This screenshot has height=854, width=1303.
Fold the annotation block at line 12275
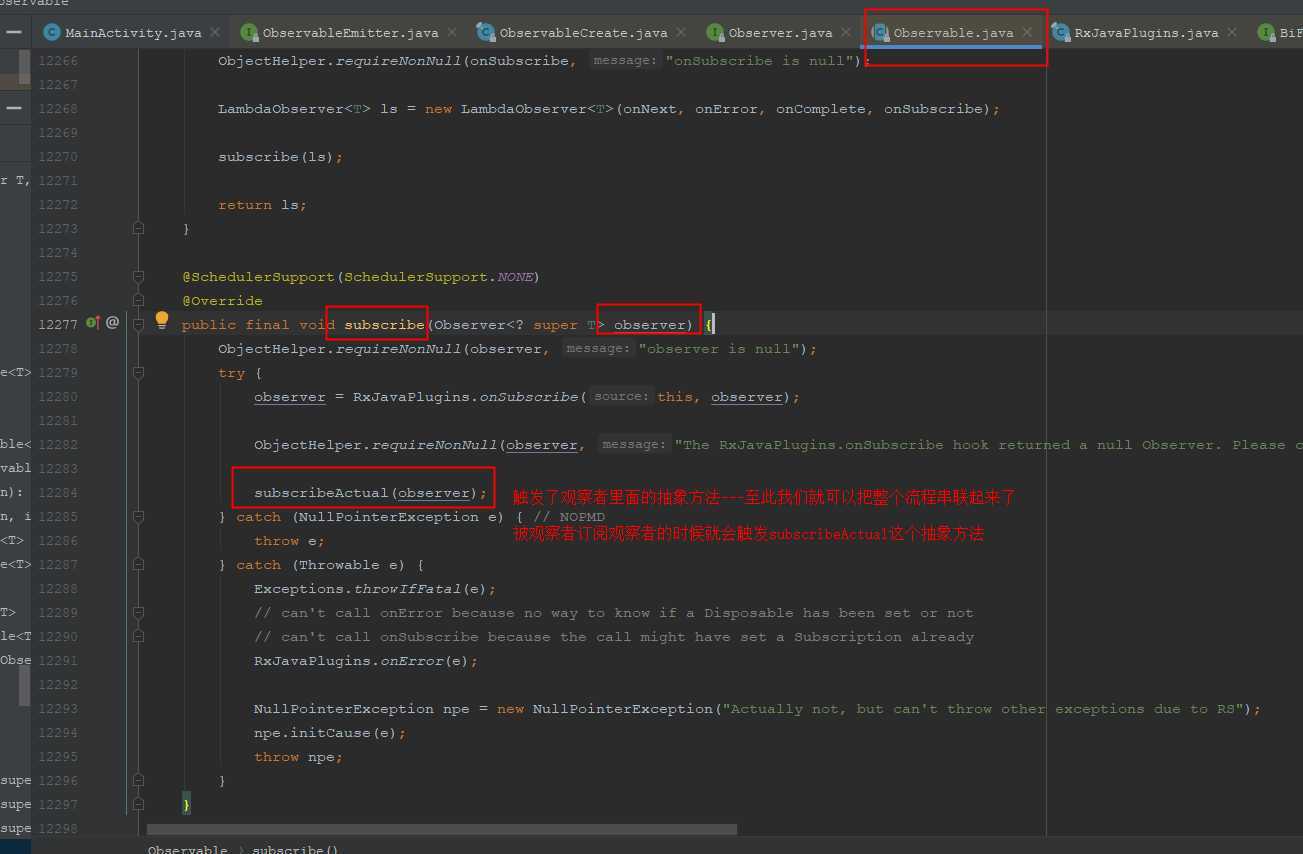pos(139,277)
